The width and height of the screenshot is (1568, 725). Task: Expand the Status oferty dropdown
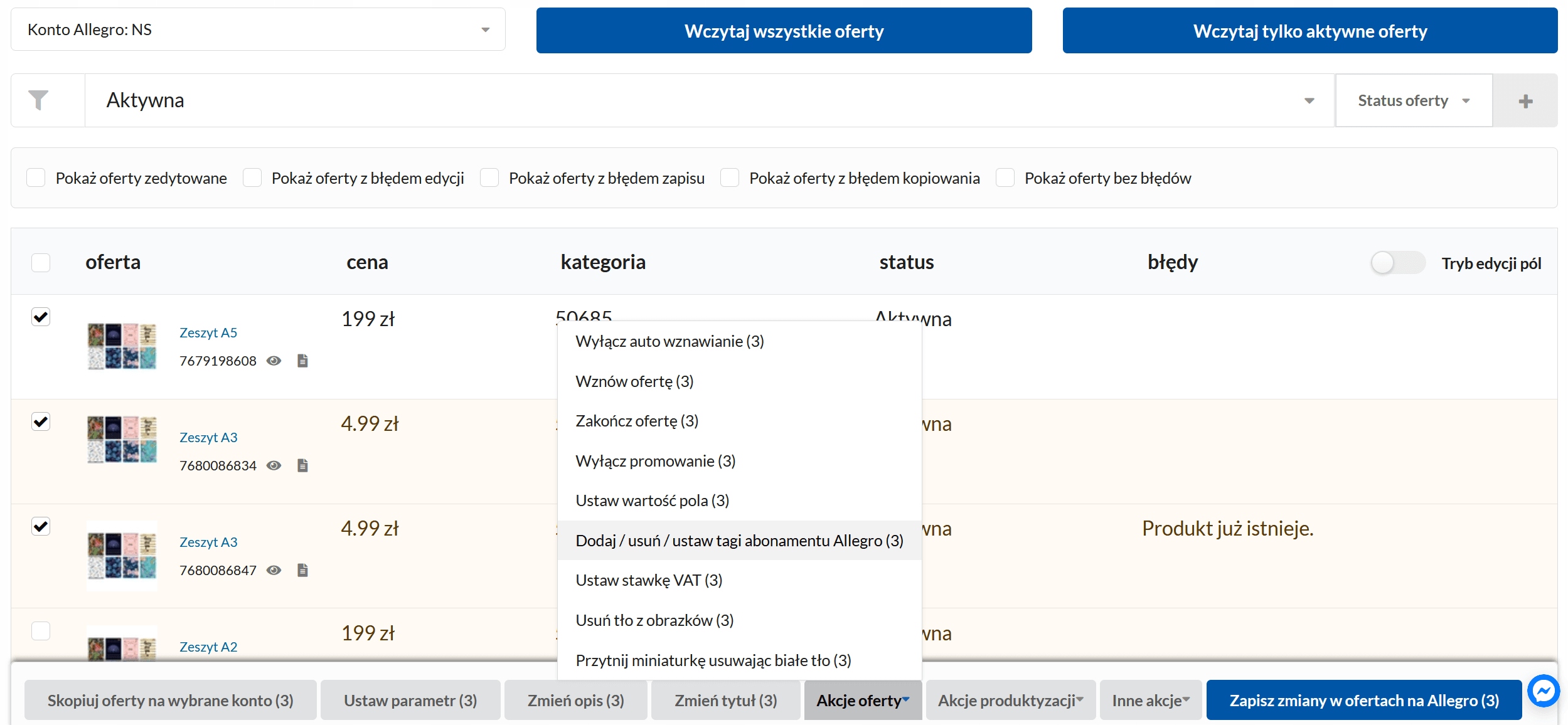tap(1413, 101)
